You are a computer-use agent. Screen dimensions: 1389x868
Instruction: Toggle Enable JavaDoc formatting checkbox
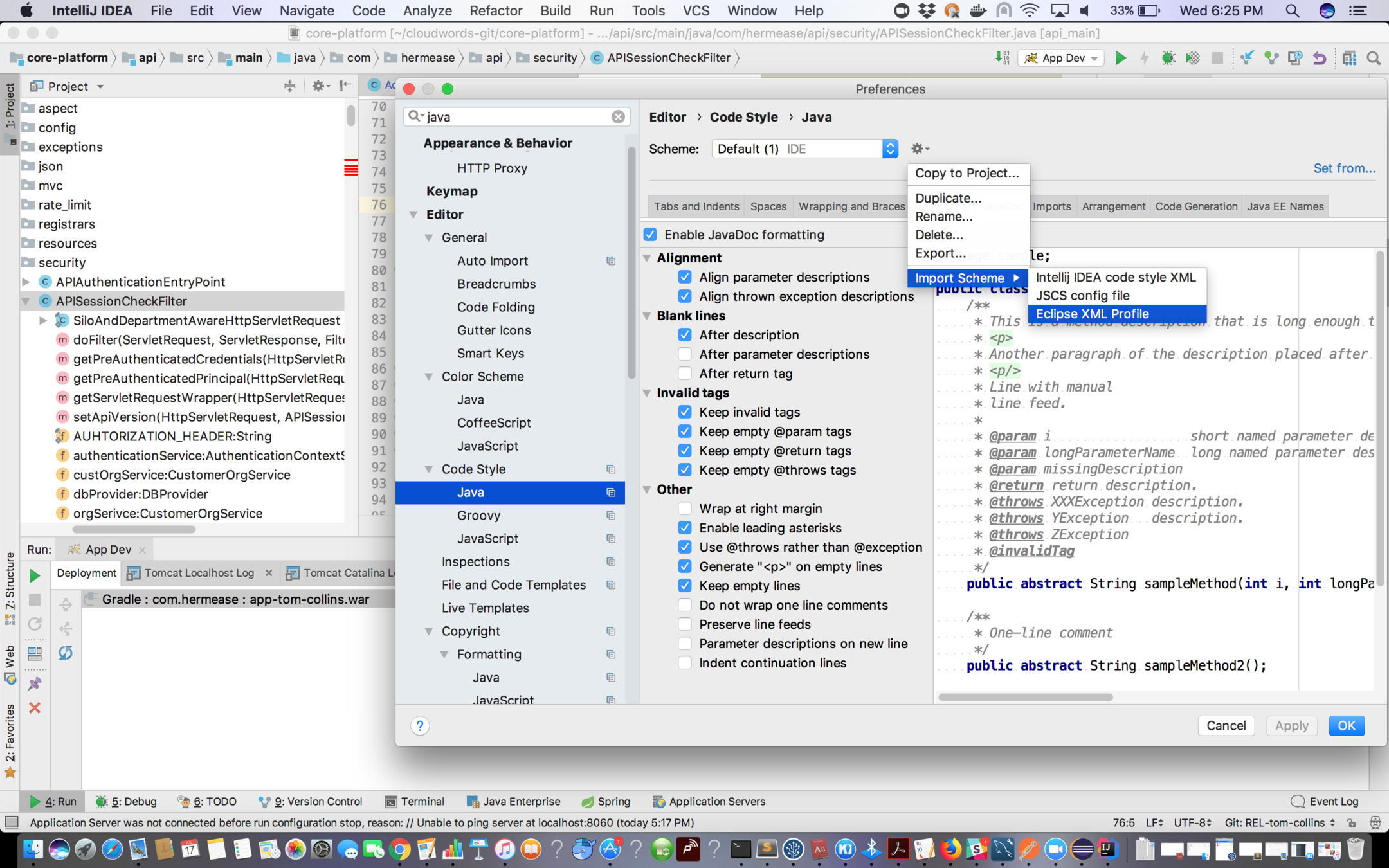point(650,235)
